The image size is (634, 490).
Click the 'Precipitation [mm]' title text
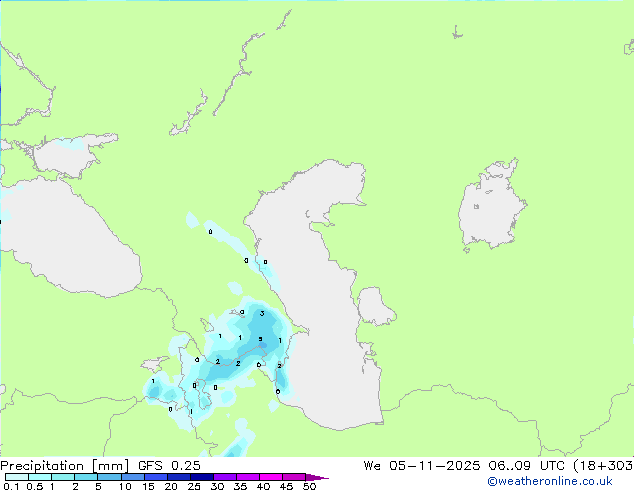64,466
